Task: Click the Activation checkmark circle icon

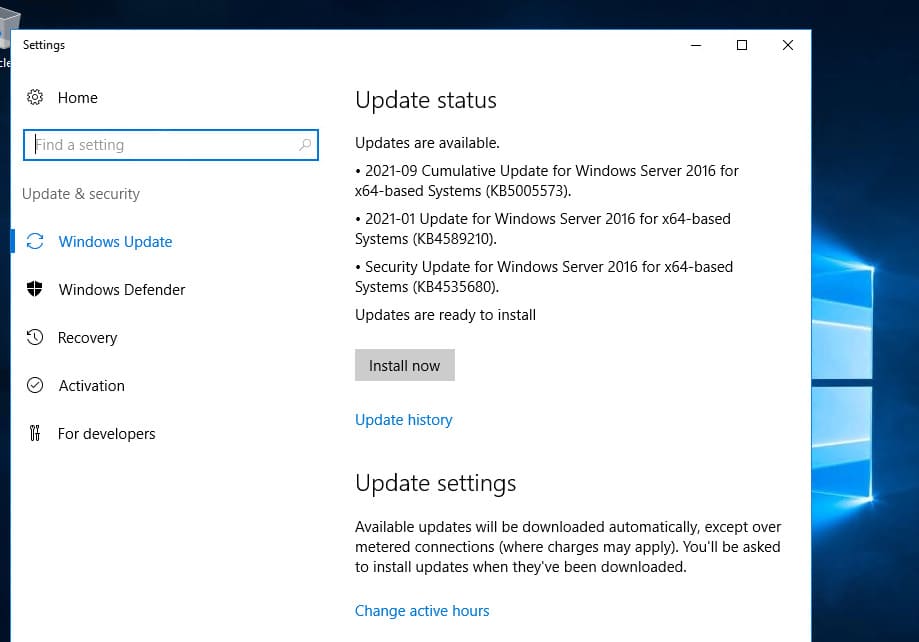Action: (35, 385)
